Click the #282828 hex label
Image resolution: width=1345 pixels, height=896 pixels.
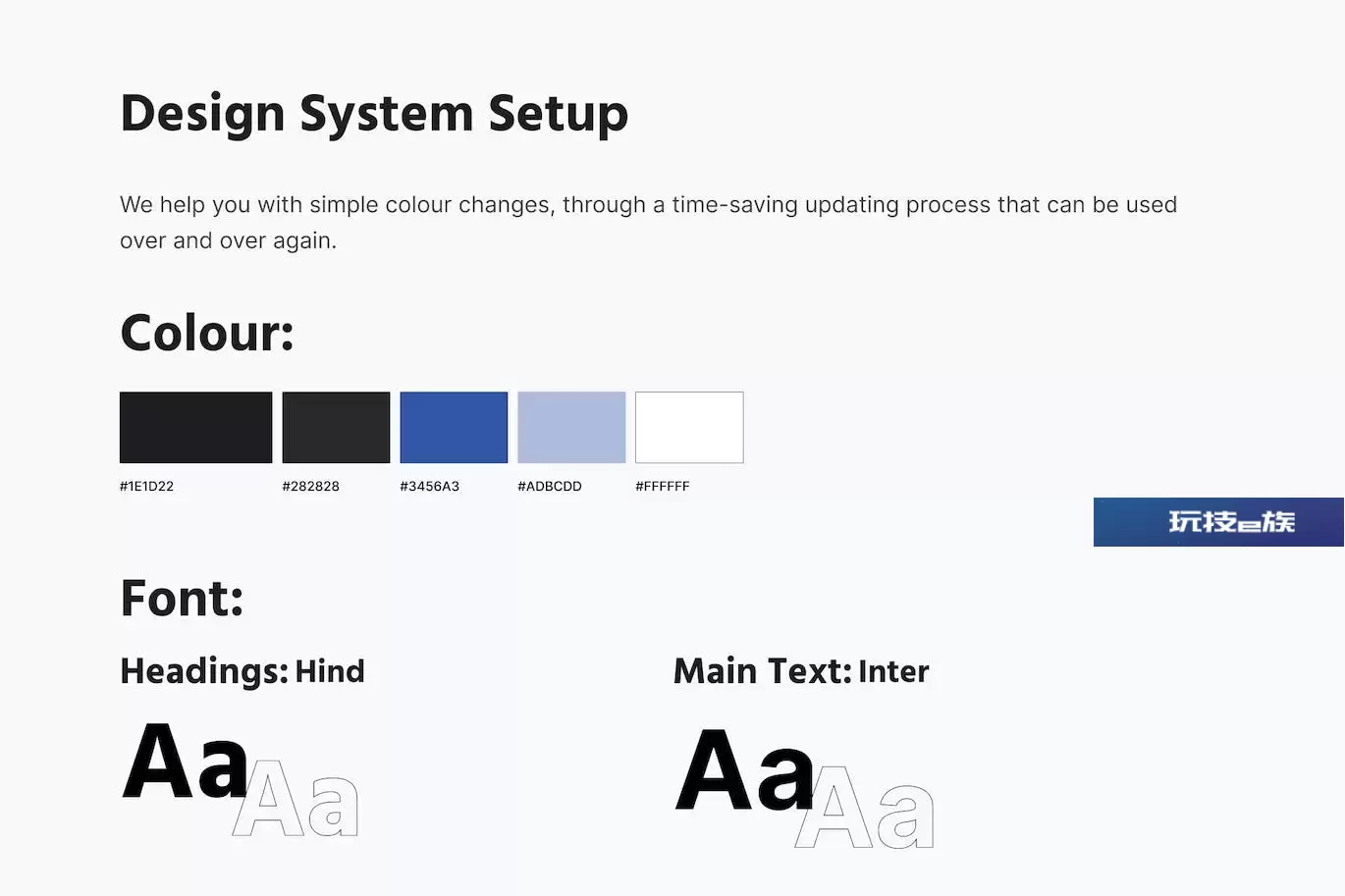tap(310, 486)
